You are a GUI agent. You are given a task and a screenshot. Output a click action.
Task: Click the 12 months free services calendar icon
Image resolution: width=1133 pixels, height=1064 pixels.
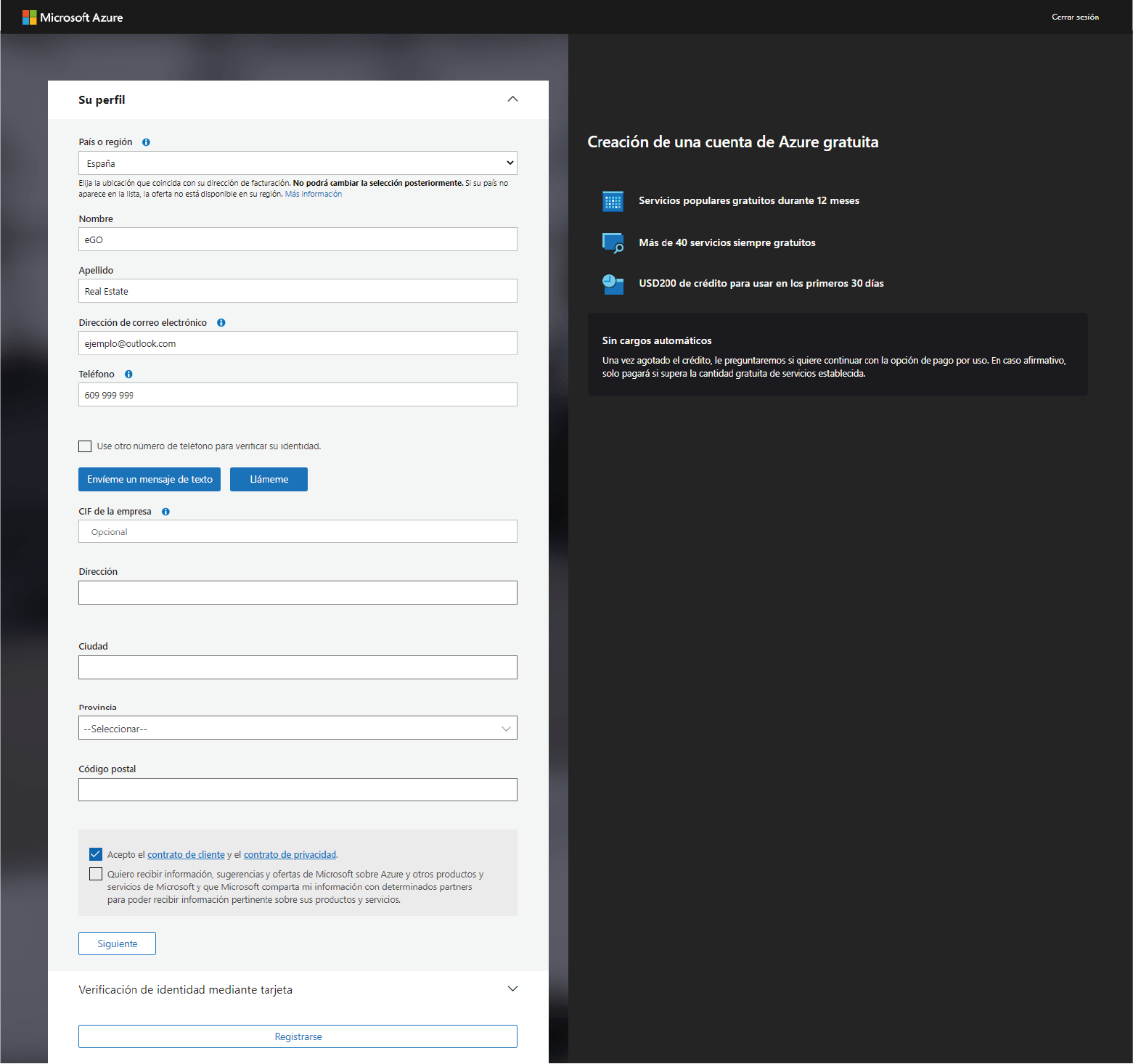click(x=613, y=201)
